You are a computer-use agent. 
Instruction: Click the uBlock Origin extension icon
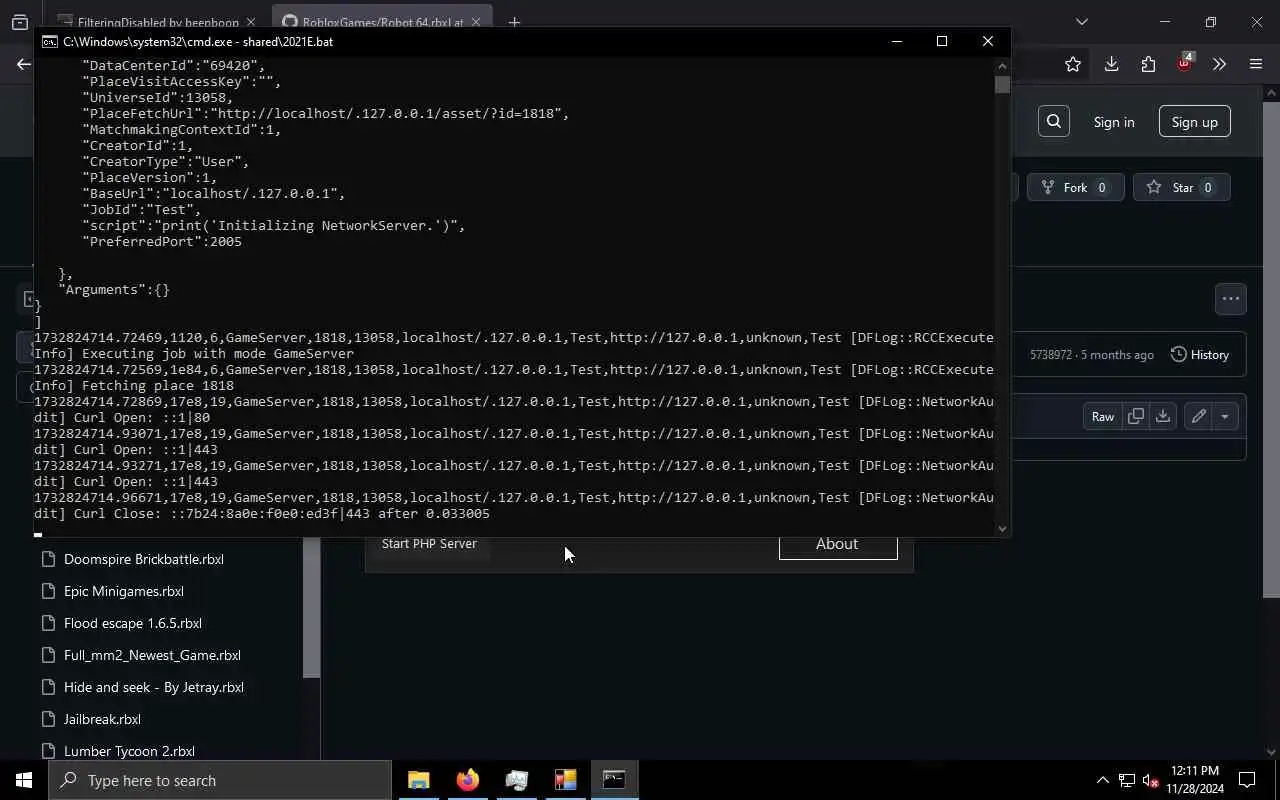(1184, 64)
